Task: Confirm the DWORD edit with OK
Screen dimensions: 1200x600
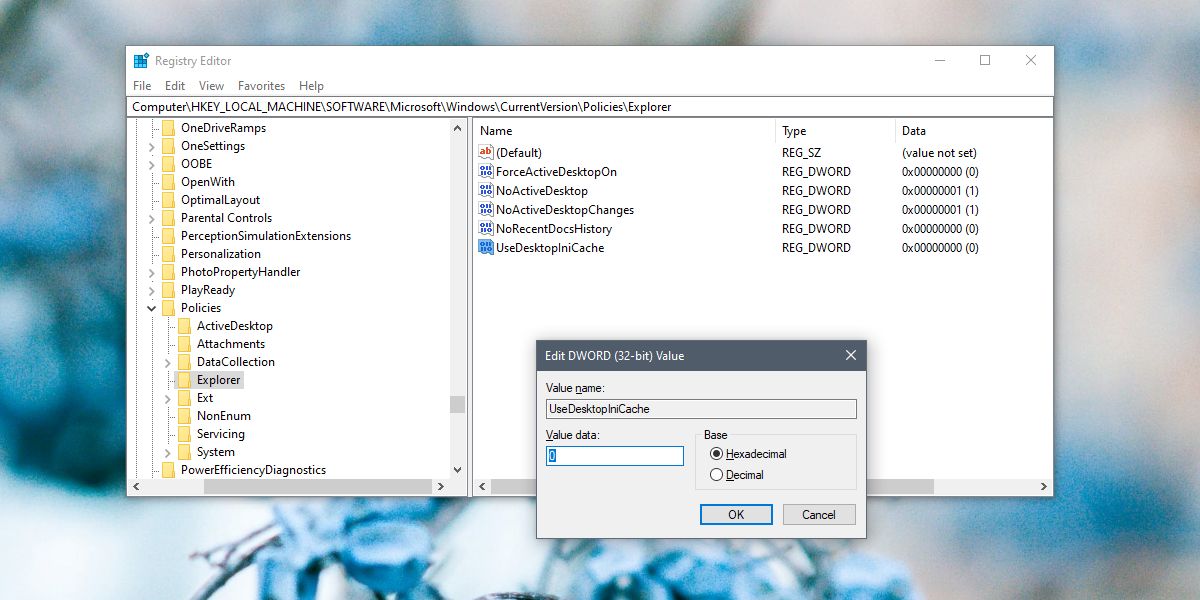Action: click(x=736, y=514)
